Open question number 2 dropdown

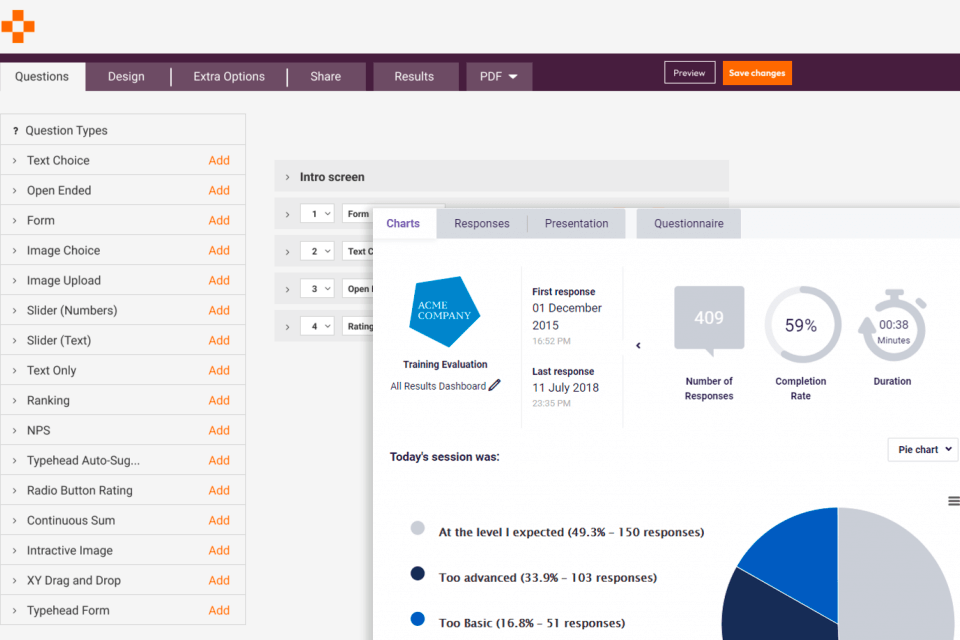[317, 251]
